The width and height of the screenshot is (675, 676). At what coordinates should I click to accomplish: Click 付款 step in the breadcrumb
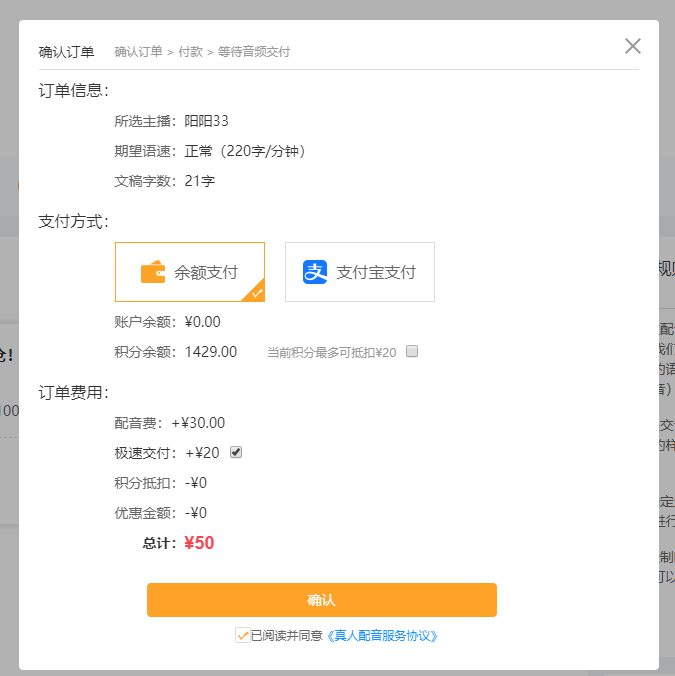tap(190, 51)
